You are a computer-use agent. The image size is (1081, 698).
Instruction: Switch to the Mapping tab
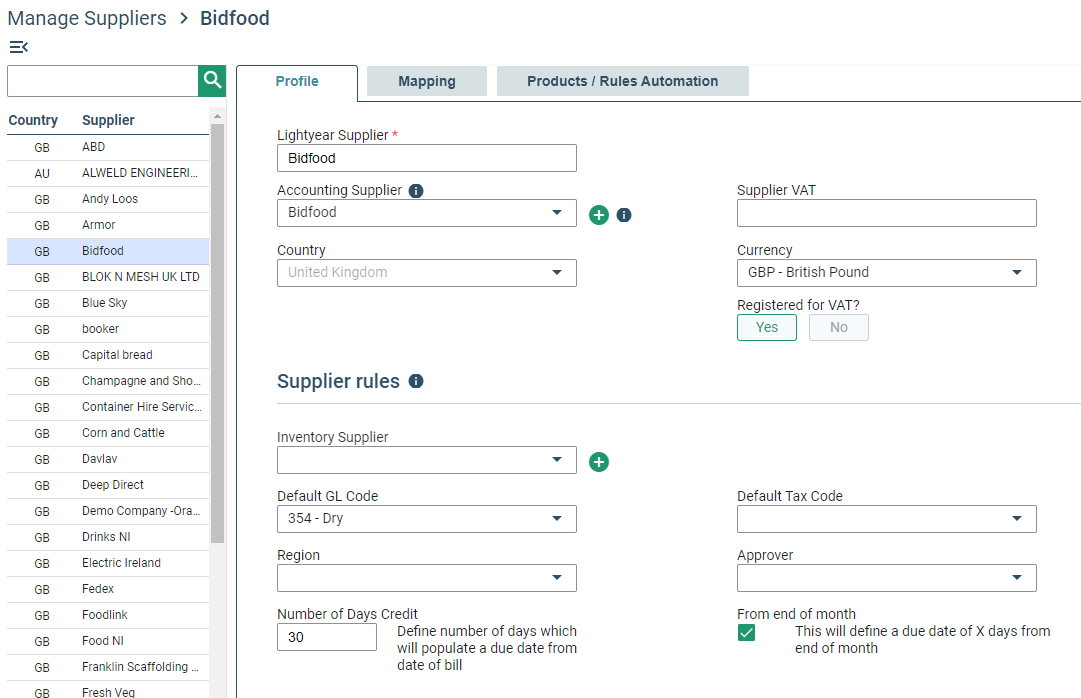point(426,81)
